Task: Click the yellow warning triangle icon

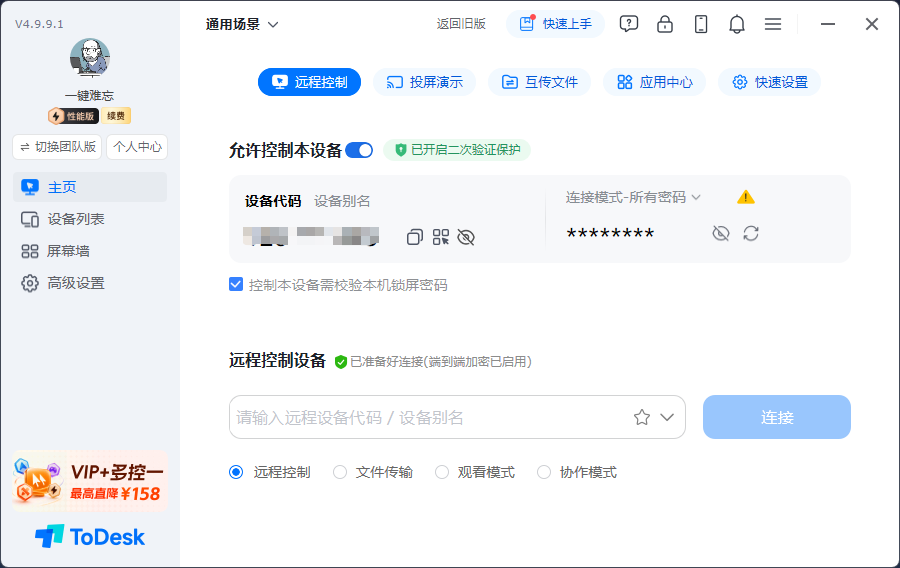Action: coord(746,197)
